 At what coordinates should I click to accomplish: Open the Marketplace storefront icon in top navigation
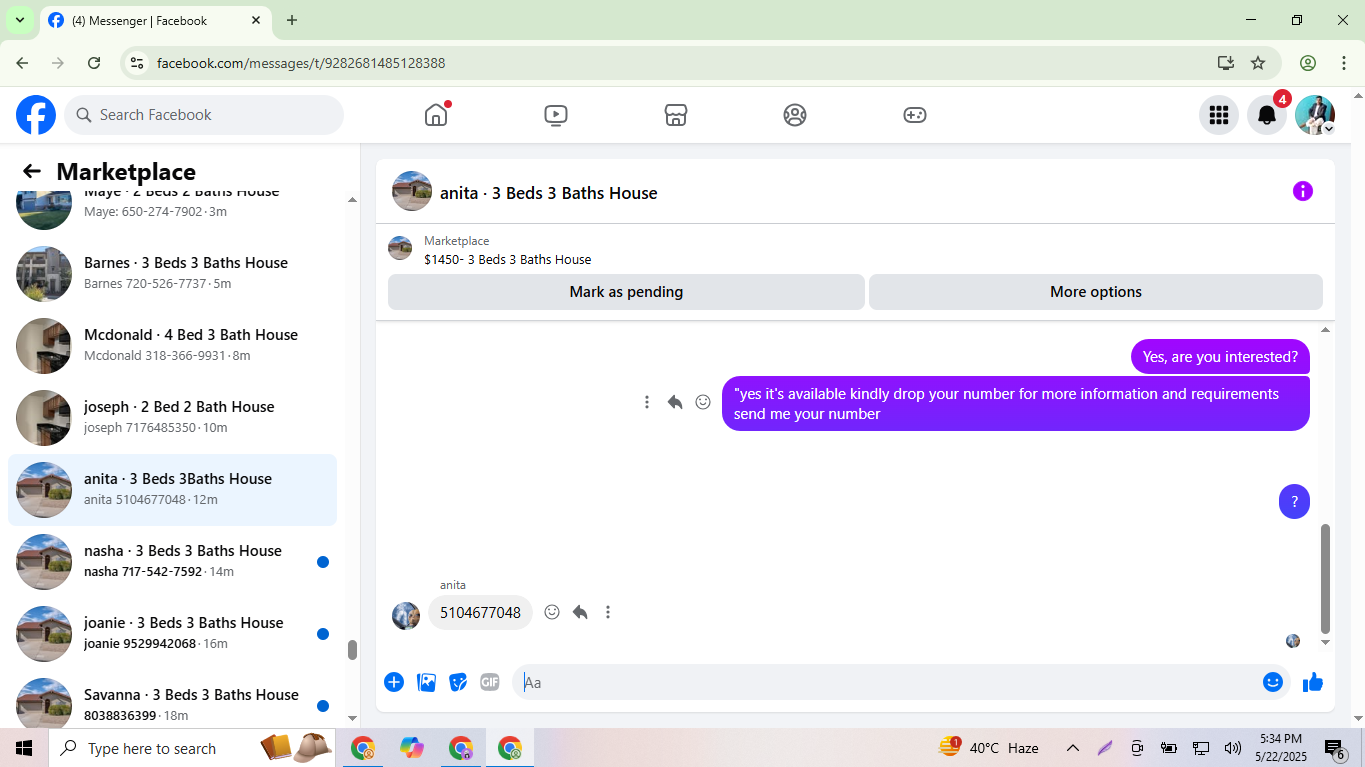pyautogui.click(x=676, y=115)
